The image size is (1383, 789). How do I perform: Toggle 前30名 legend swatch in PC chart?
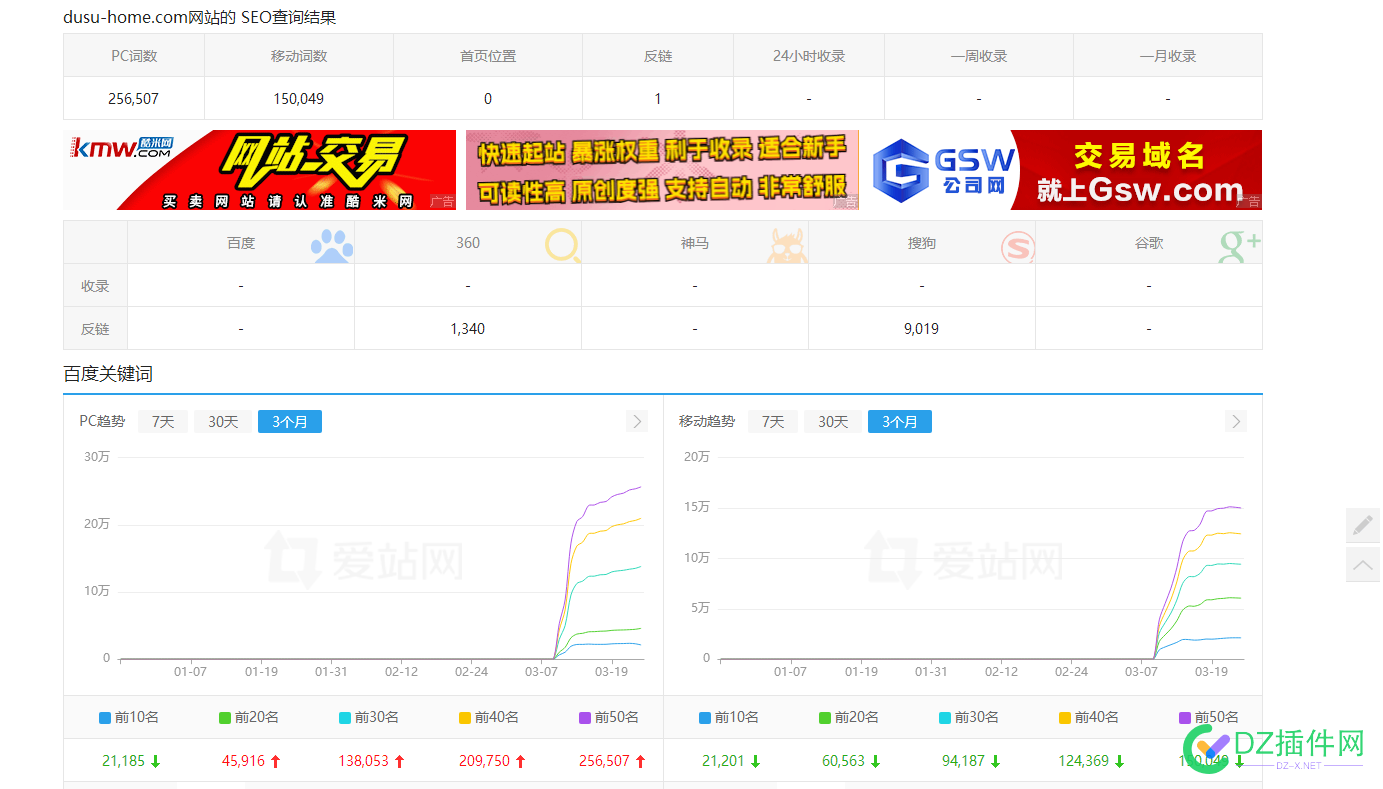point(345,717)
